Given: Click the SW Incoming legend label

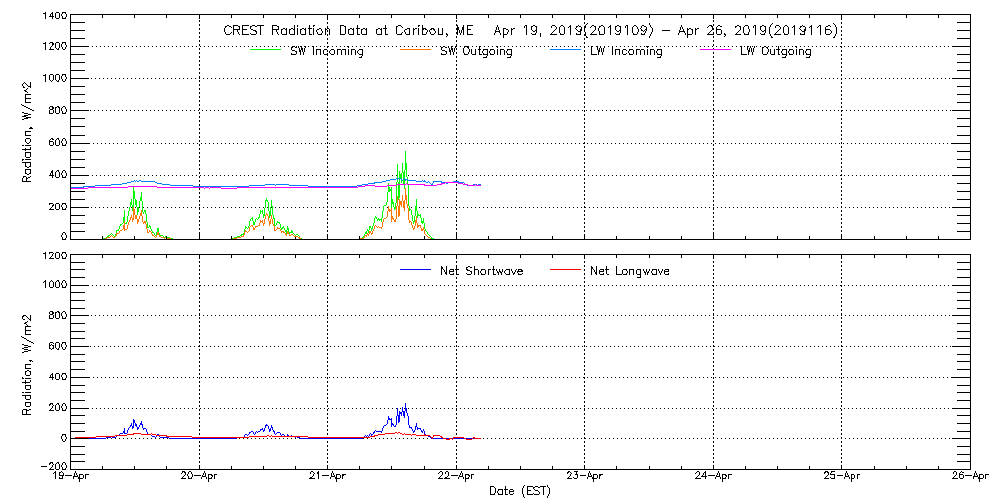Looking at the screenshot, I should click(x=325, y=51).
